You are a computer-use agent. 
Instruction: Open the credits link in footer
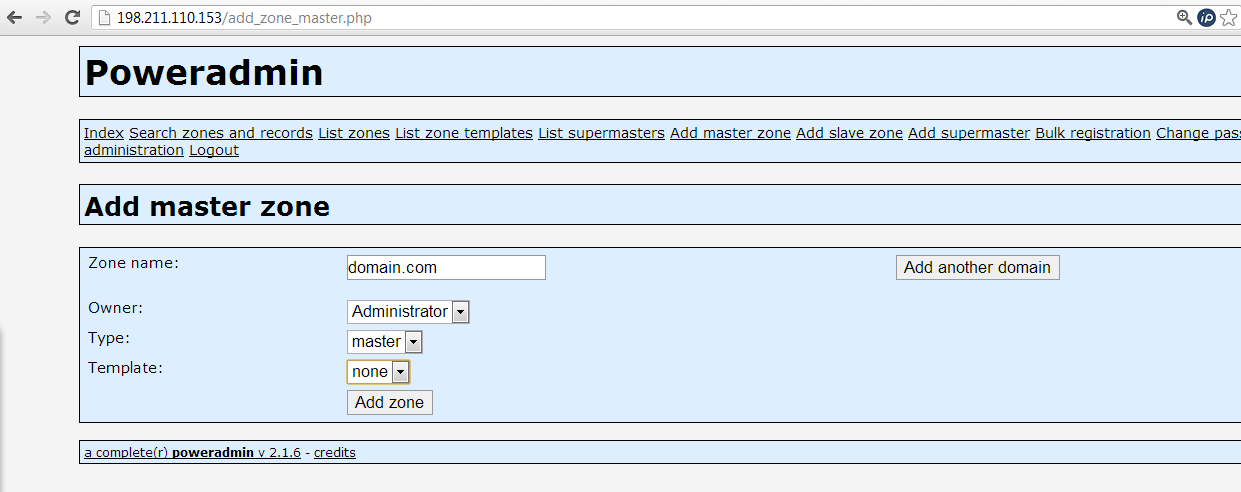pos(335,452)
